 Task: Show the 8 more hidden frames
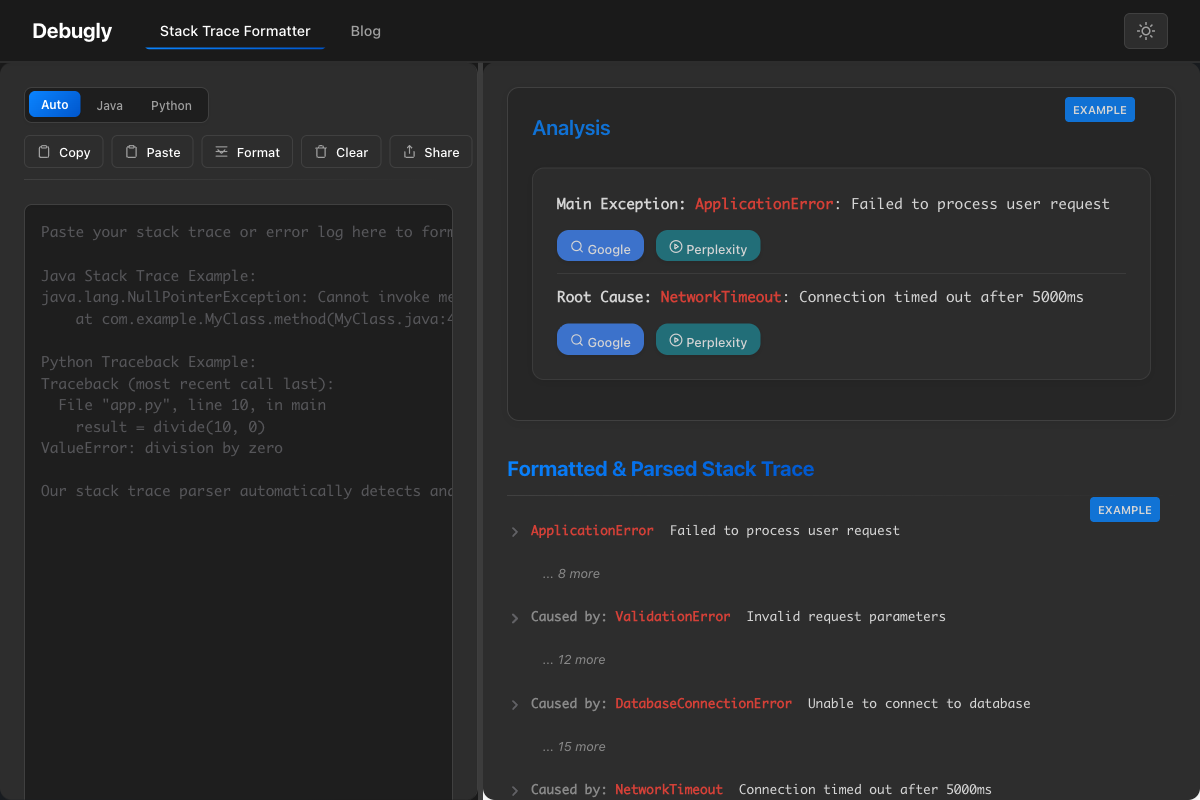pyautogui.click(x=571, y=574)
